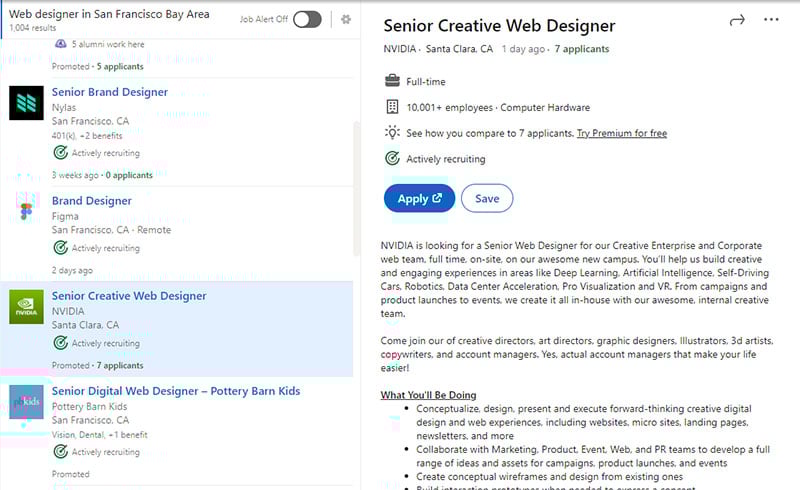
Task: Save the Senior Creative Web Designer job
Action: click(x=487, y=199)
